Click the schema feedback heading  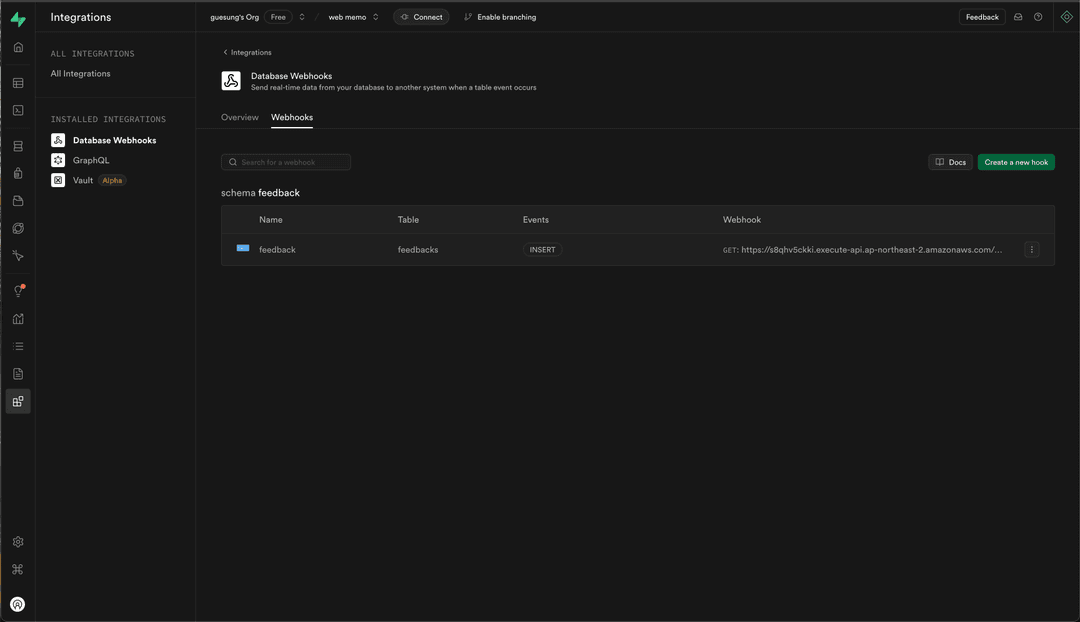click(x=260, y=193)
